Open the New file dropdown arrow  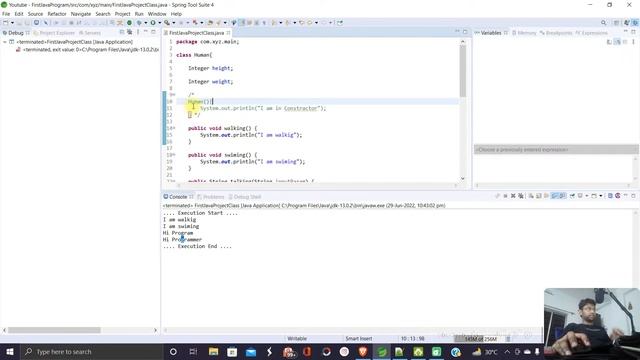12,23
